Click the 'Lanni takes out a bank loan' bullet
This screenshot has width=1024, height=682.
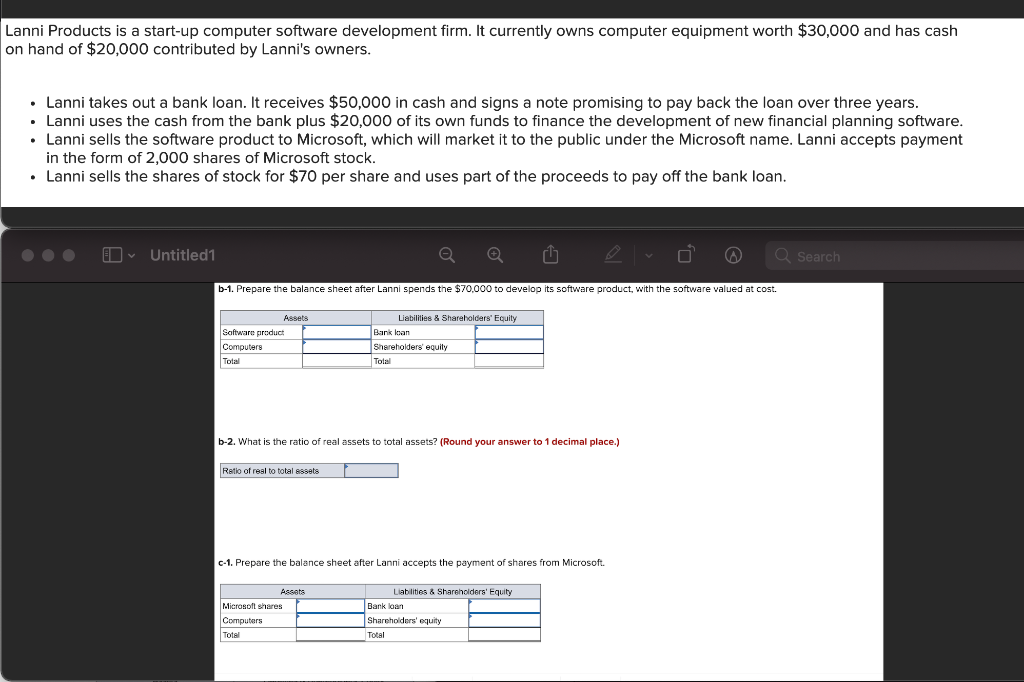click(482, 103)
